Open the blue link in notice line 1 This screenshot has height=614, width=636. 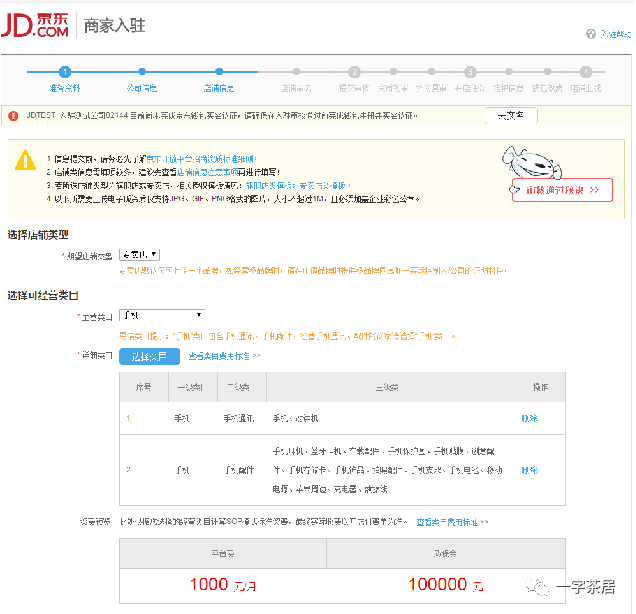201,159
